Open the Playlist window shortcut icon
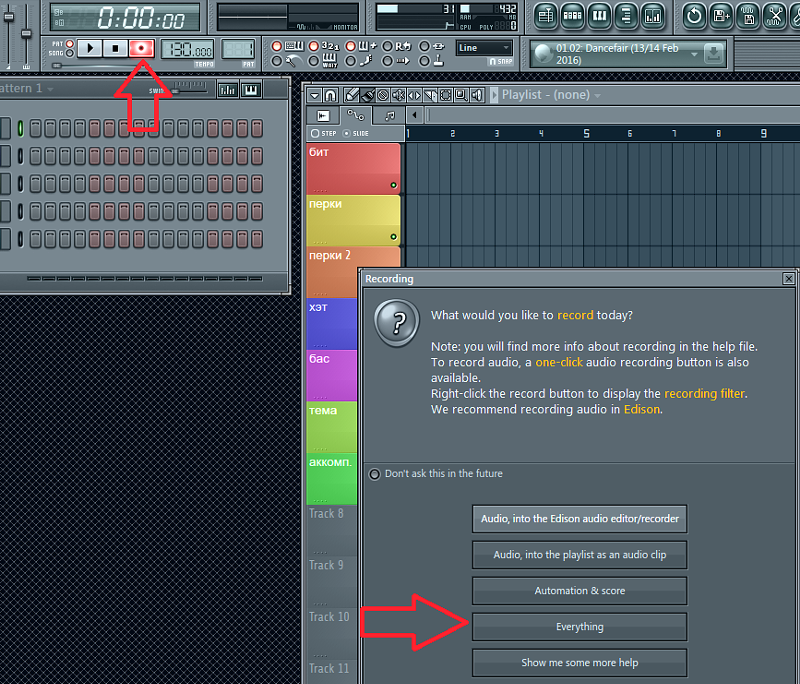The width and height of the screenshot is (800, 684). point(545,16)
